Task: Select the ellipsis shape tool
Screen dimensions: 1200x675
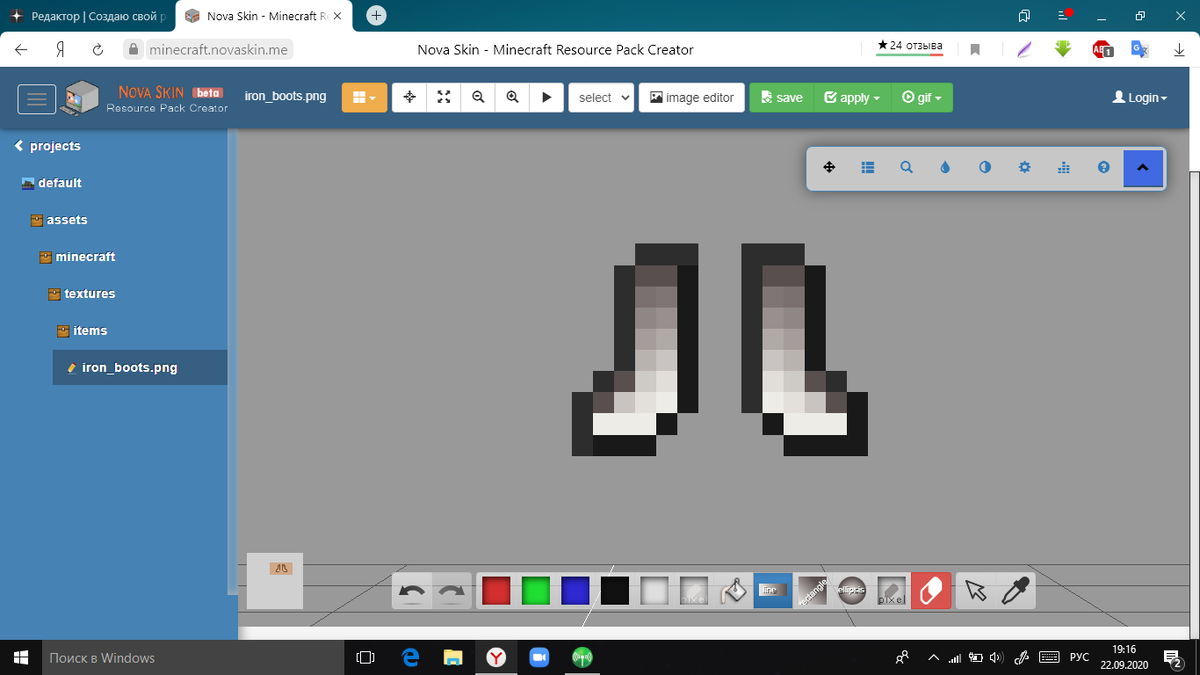Action: 851,591
